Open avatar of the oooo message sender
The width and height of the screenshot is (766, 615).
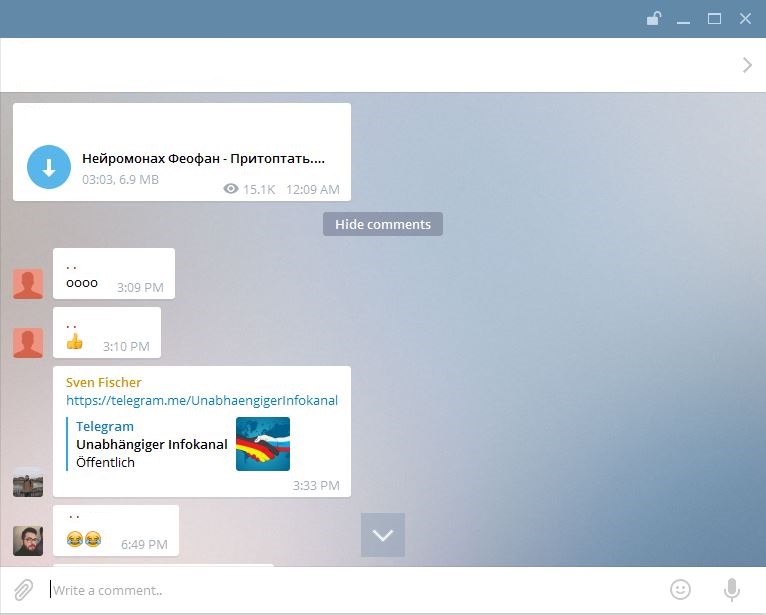tap(28, 283)
